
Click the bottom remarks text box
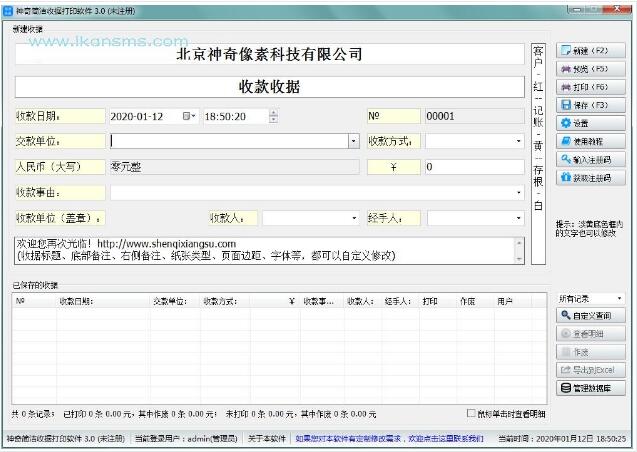click(x=265, y=251)
